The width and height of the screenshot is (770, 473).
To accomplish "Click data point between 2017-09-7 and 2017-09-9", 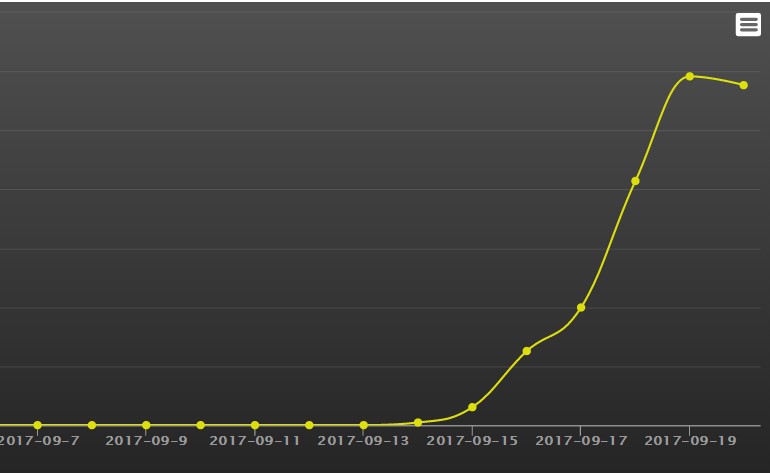I will coord(92,425).
